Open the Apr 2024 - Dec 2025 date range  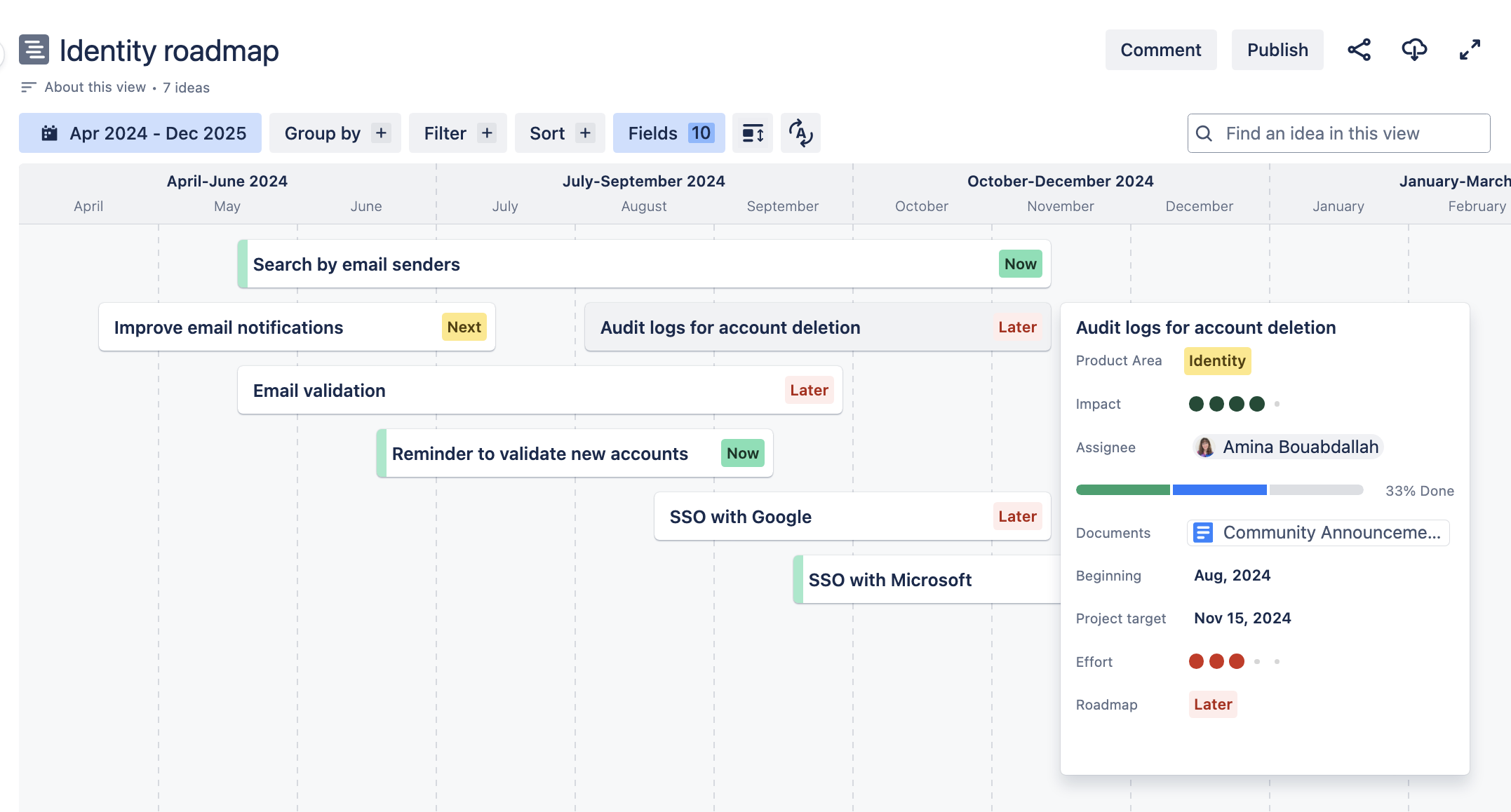click(x=140, y=133)
